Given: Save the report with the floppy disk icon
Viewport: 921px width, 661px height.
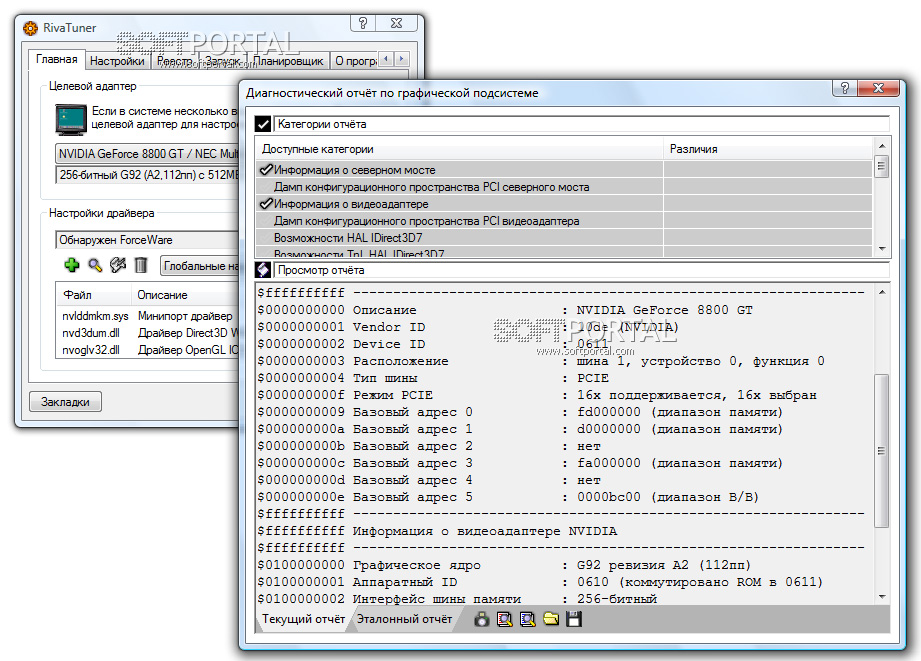Looking at the screenshot, I should coord(574,619).
